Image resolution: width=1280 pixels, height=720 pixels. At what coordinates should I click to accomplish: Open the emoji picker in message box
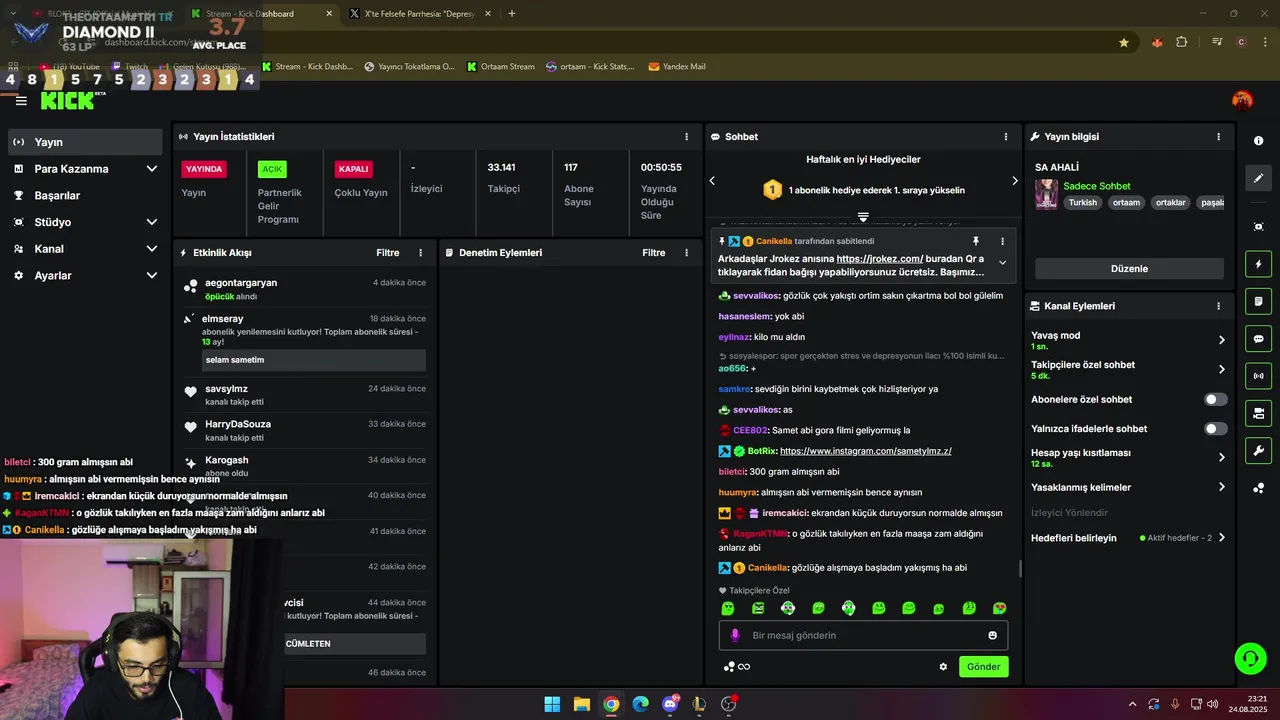(992, 635)
